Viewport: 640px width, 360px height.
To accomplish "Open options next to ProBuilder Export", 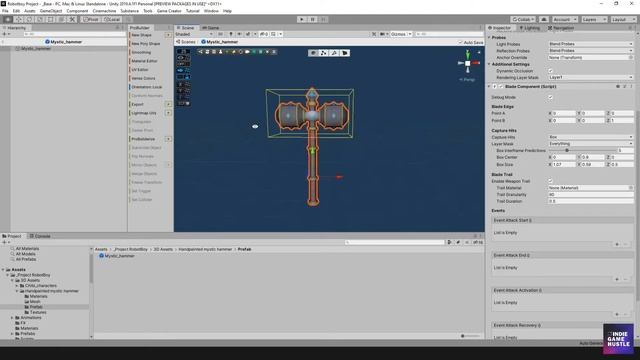I will pyautogui.click(x=168, y=104).
